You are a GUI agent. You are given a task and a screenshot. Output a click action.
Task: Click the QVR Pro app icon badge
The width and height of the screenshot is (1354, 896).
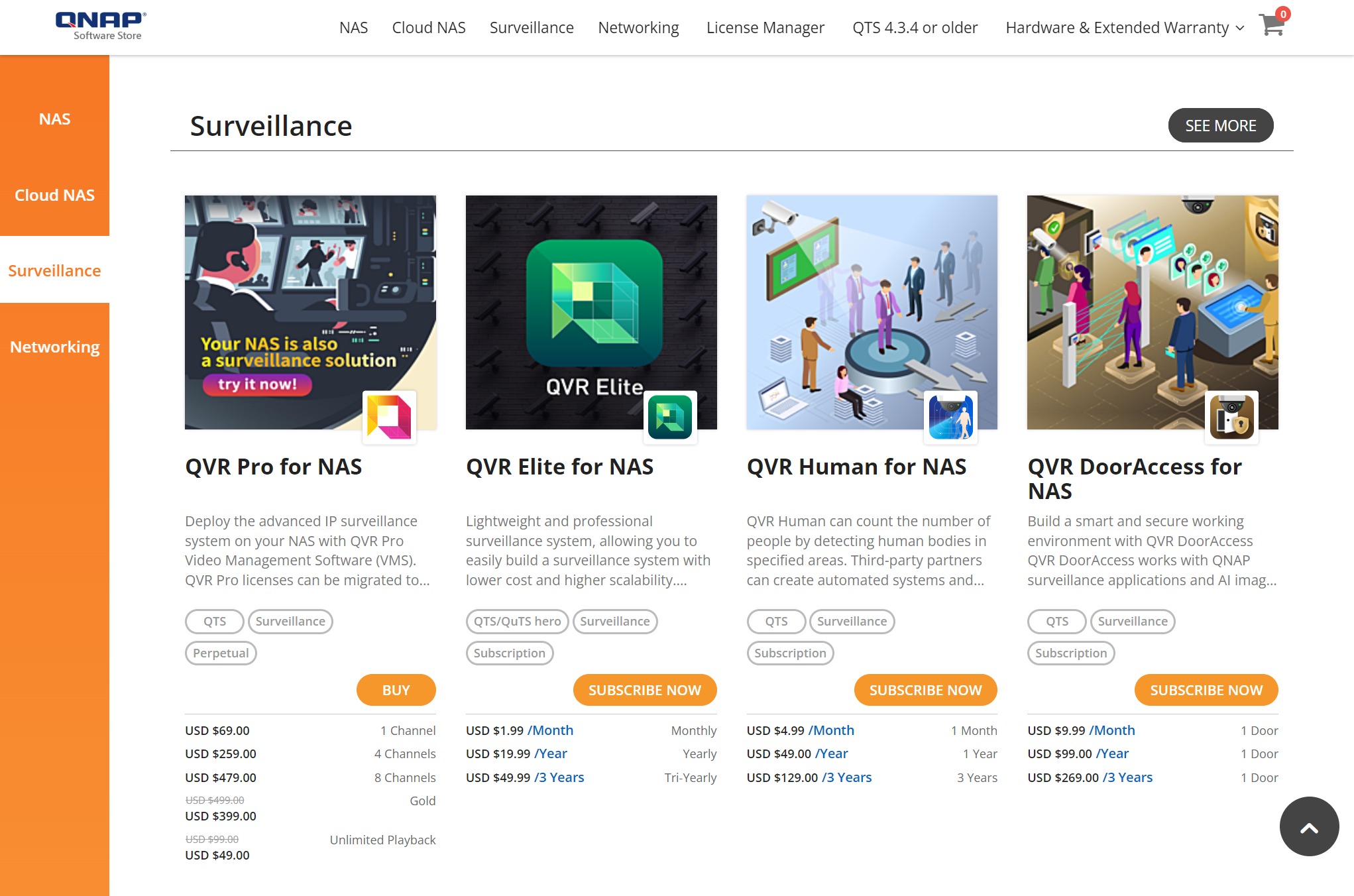[x=389, y=417]
